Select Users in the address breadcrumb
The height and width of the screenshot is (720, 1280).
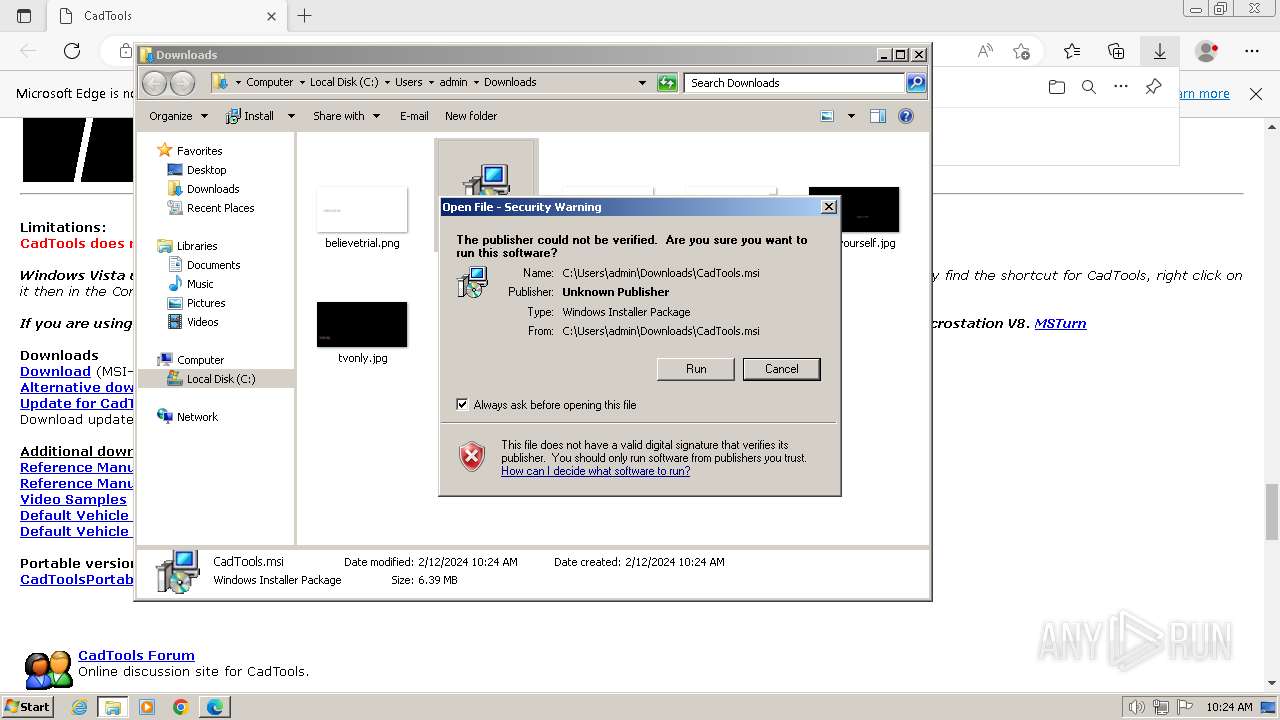pyautogui.click(x=408, y=82)
